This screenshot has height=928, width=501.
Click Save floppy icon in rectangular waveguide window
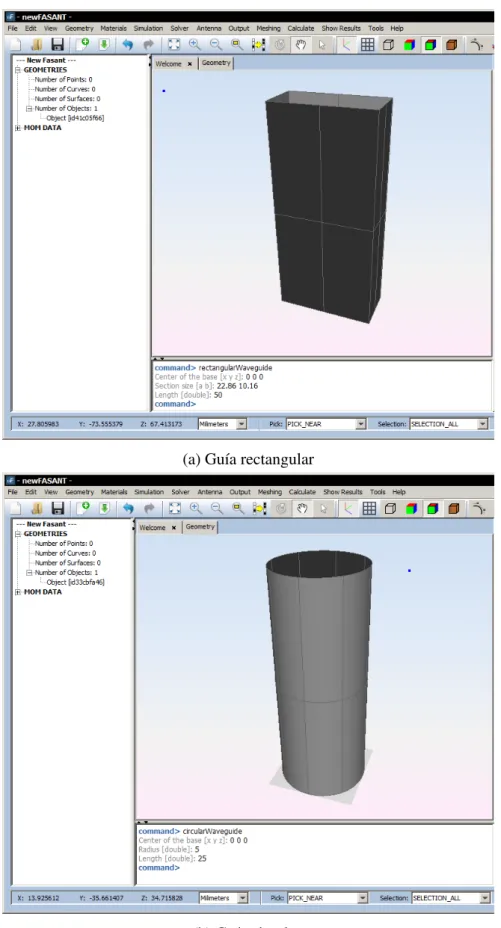57,44
